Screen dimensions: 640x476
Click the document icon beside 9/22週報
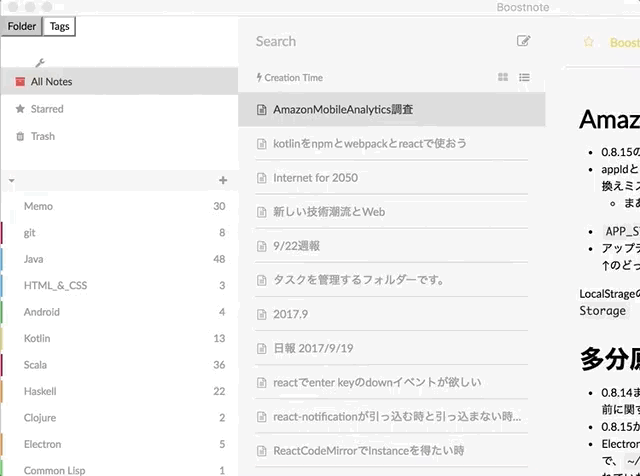pos(262,246)
